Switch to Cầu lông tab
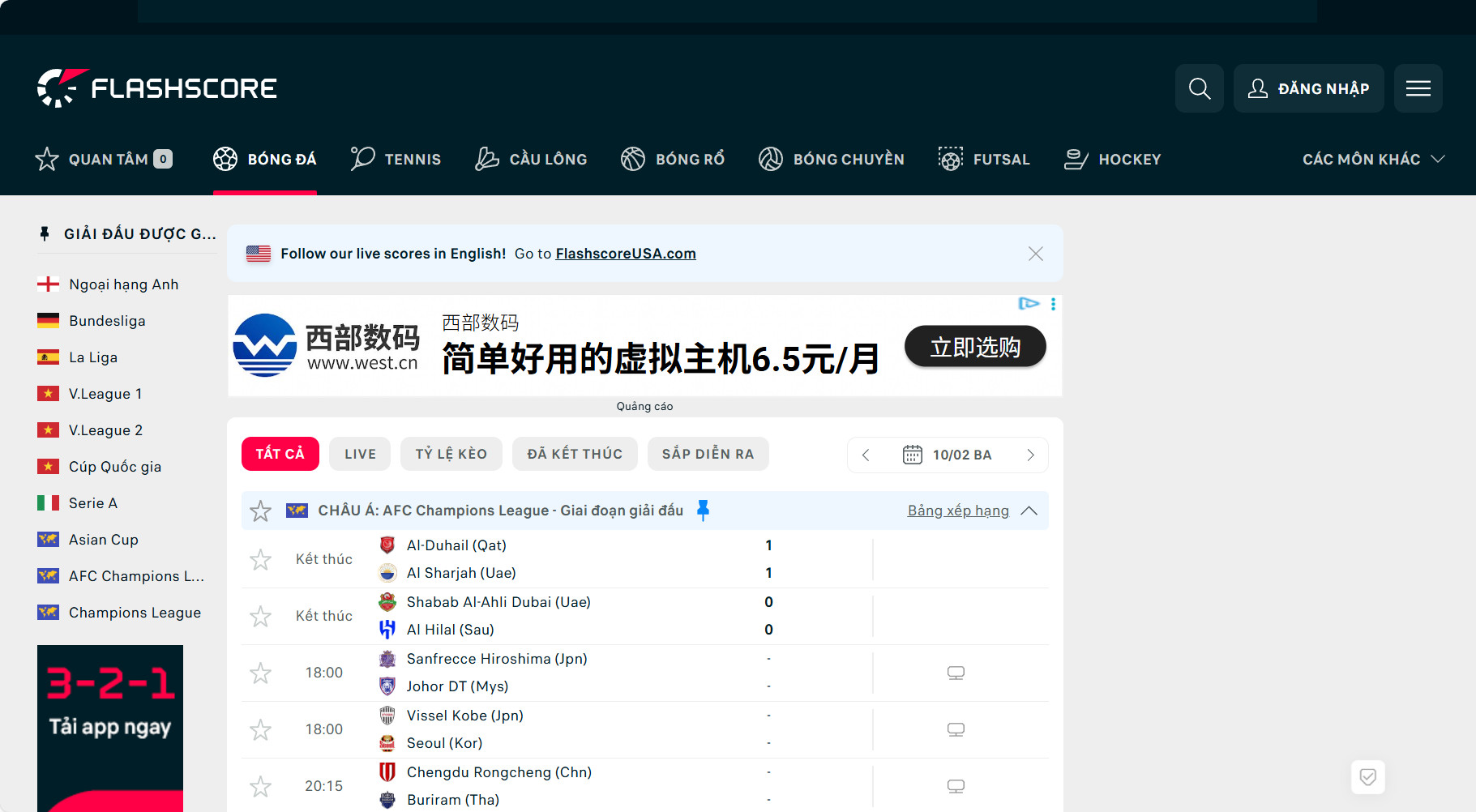This screenshot has height=812, width=1476. [x=531, y=159]
